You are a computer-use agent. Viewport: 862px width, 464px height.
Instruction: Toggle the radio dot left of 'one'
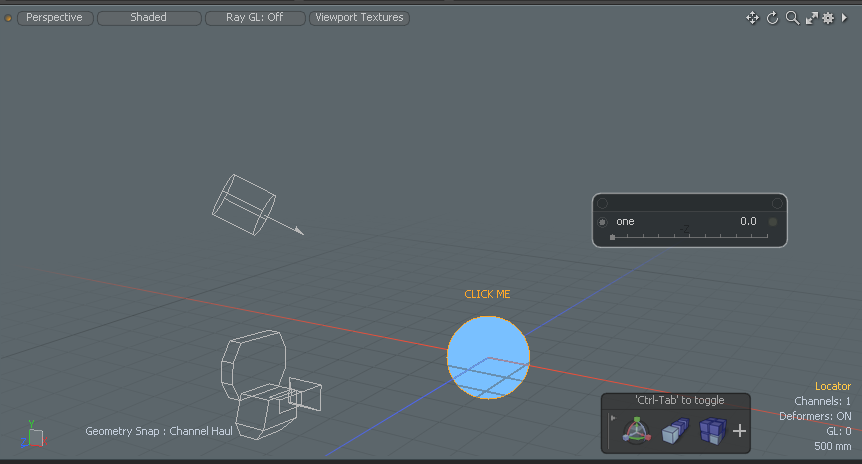click(x=602, y=221)
